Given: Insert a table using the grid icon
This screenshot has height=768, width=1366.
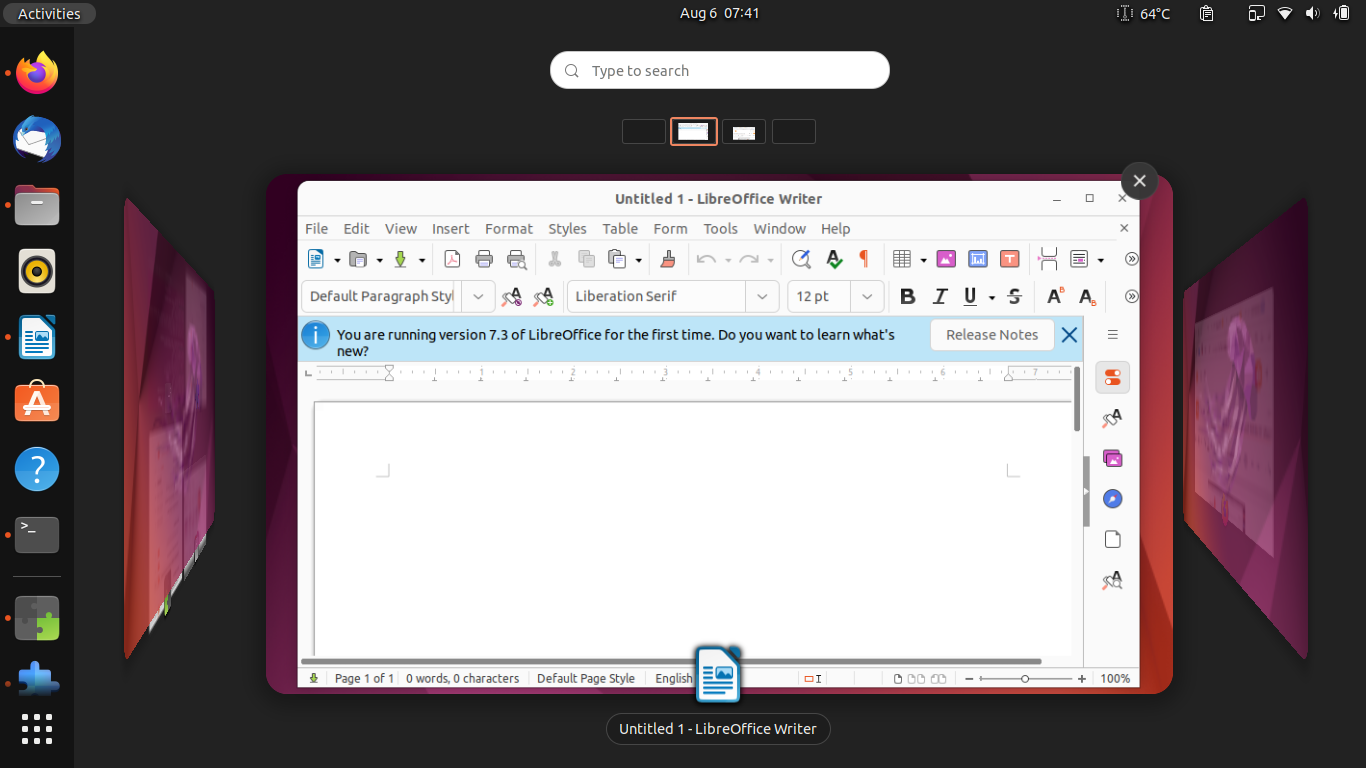Looking at the screenshot, I should pos(902,259).
